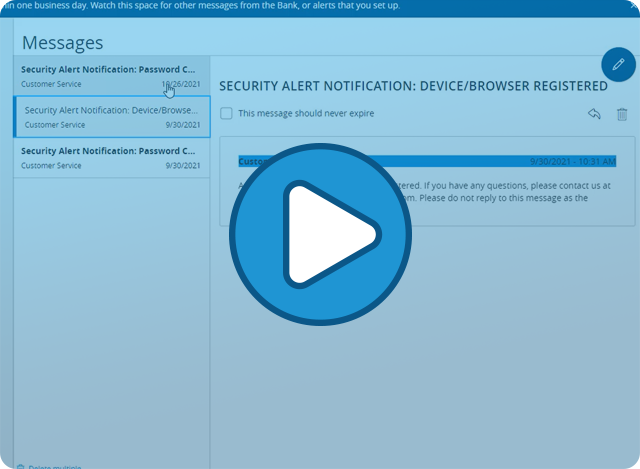Delete the open message with the trash icon
The height and width of the screenshot is (469, 640).
pyautogui.click(x=622, y=114)
